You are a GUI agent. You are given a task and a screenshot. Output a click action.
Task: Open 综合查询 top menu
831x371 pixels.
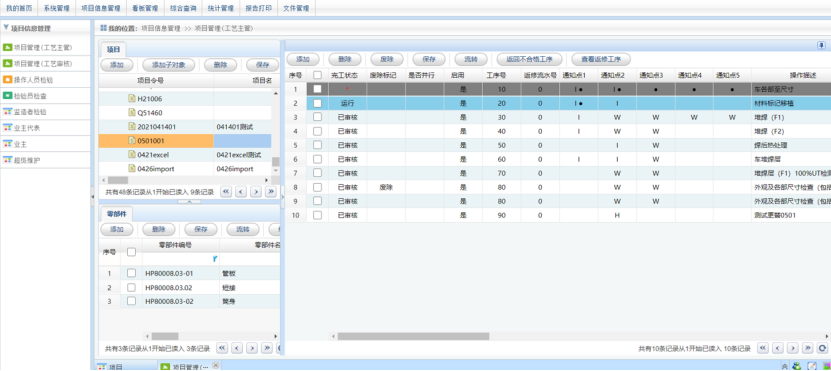183,8
